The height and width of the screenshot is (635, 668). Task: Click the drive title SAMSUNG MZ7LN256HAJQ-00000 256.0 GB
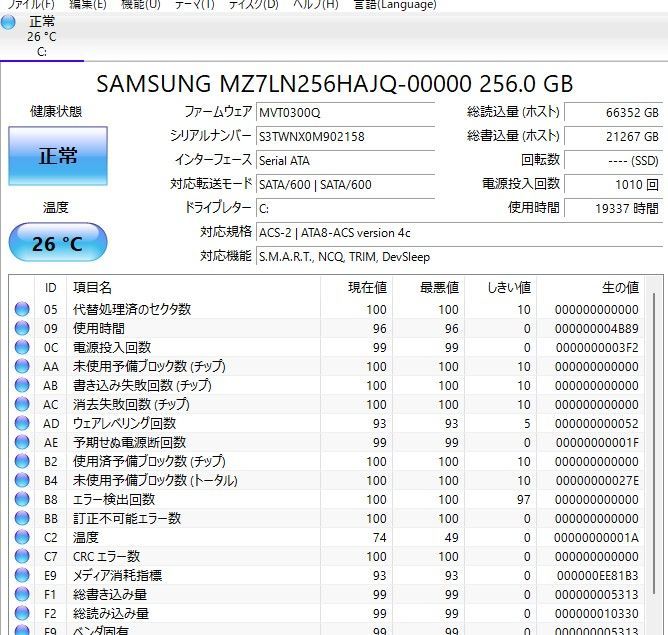pos(334,84)
